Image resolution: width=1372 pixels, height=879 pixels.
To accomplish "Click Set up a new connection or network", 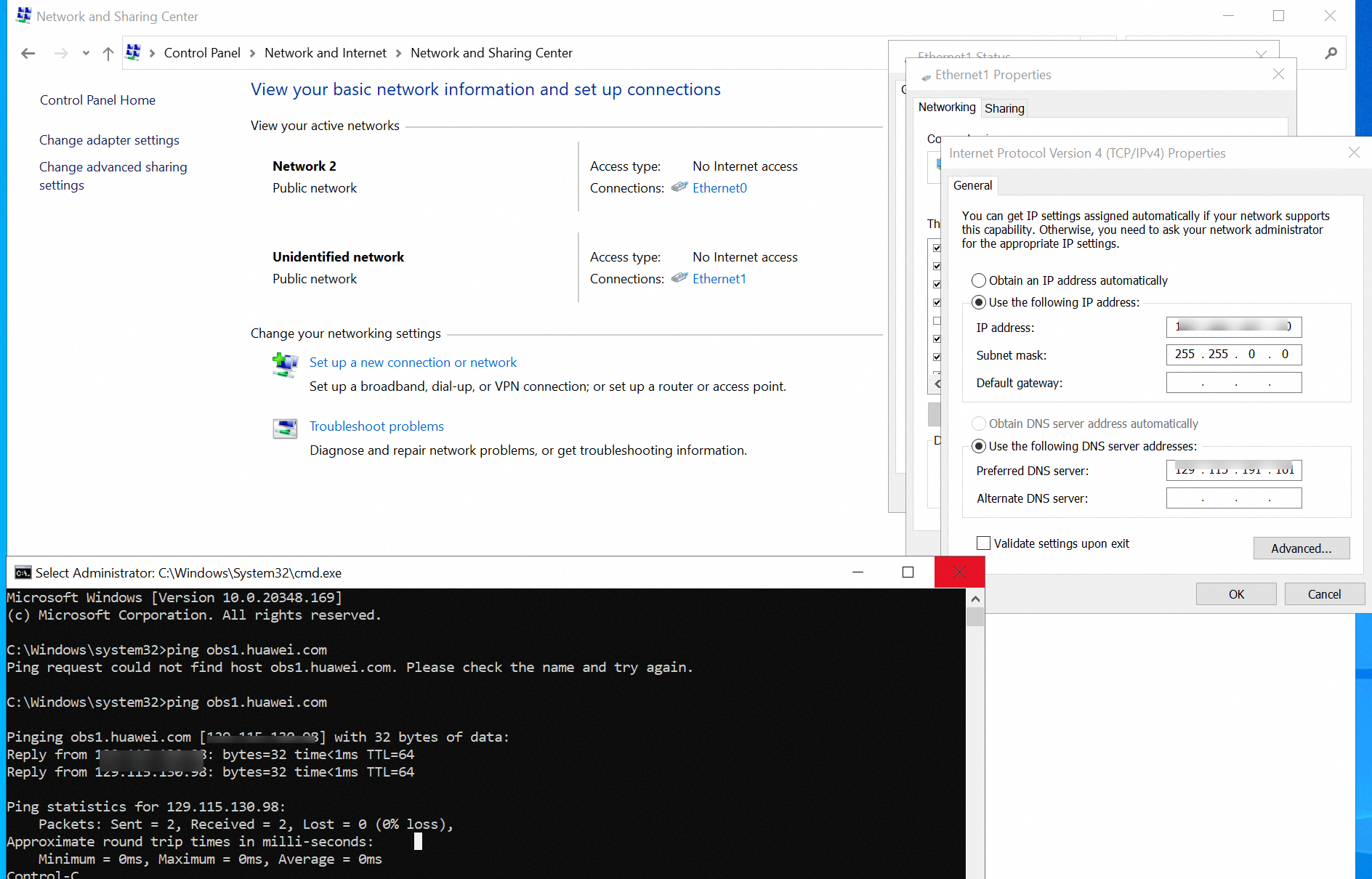I will point(413,362).
